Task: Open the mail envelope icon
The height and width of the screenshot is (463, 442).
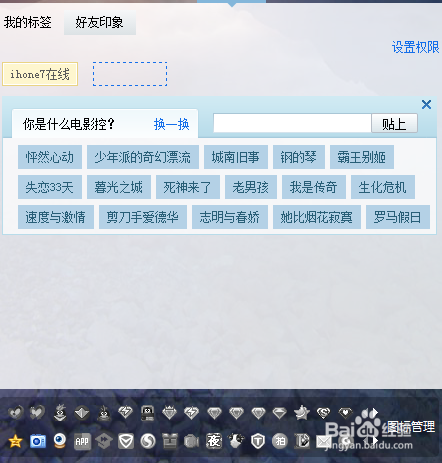Action: 324,442
